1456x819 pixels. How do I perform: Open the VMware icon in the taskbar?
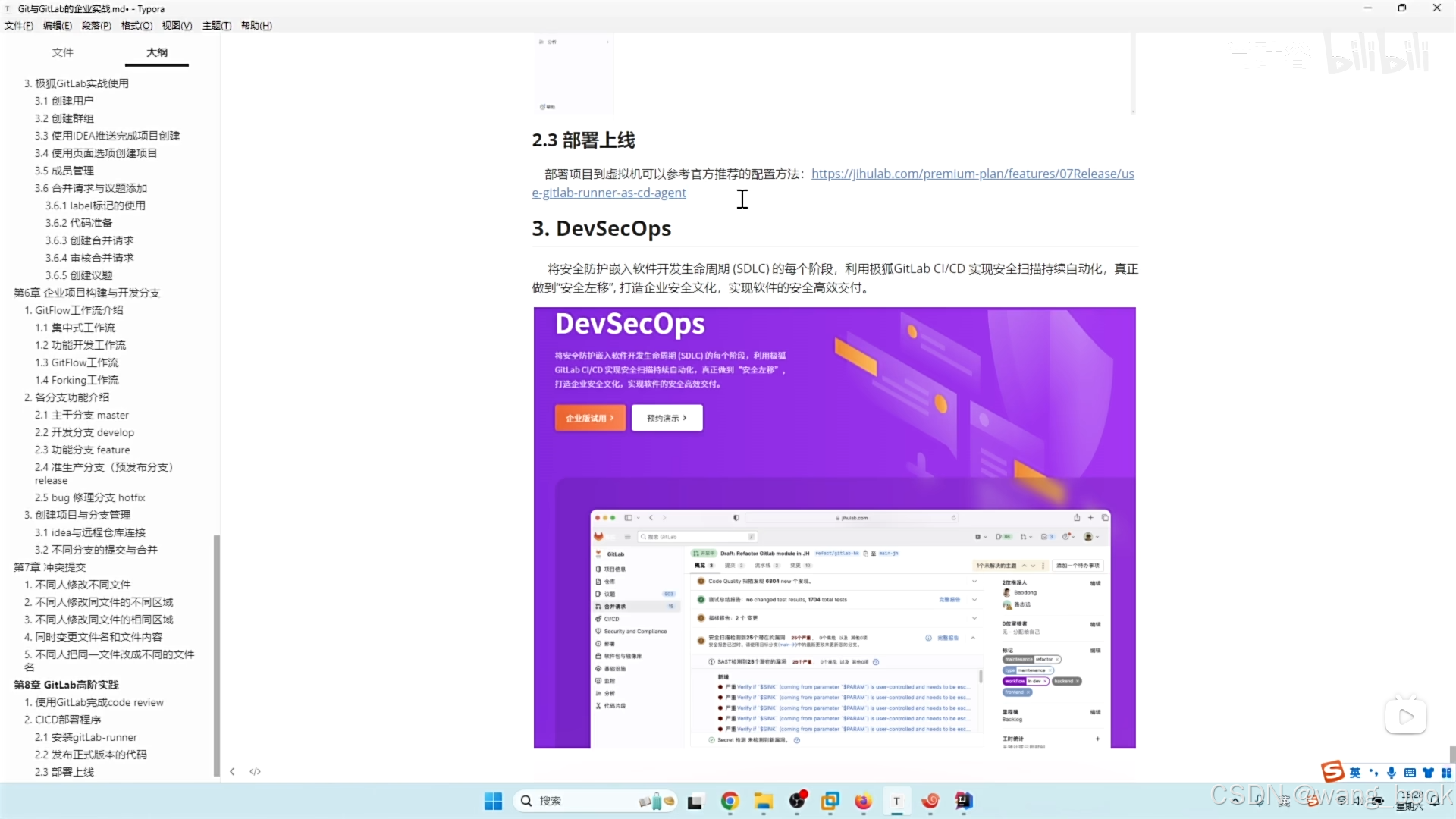(830, 801)
